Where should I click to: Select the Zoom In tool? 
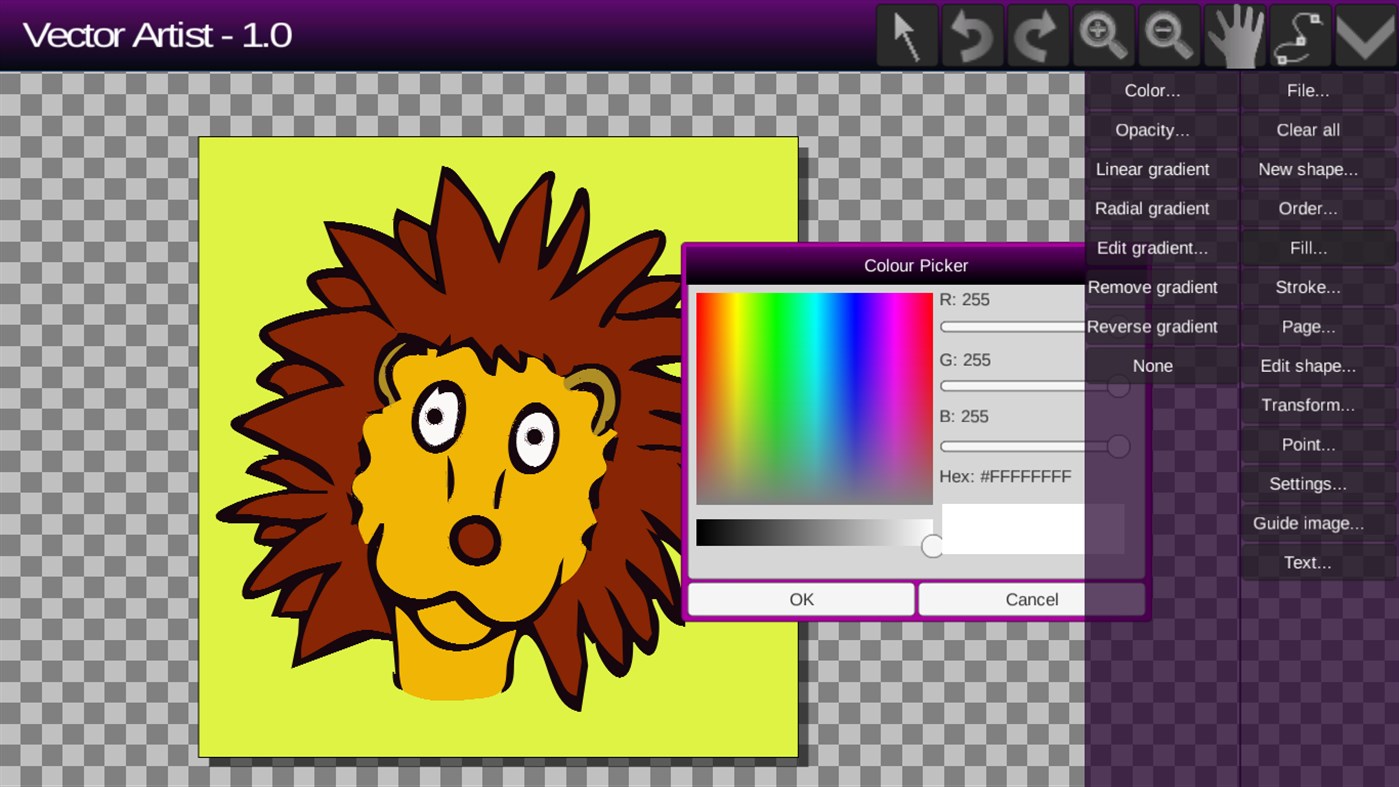[x=1103, y=35]
